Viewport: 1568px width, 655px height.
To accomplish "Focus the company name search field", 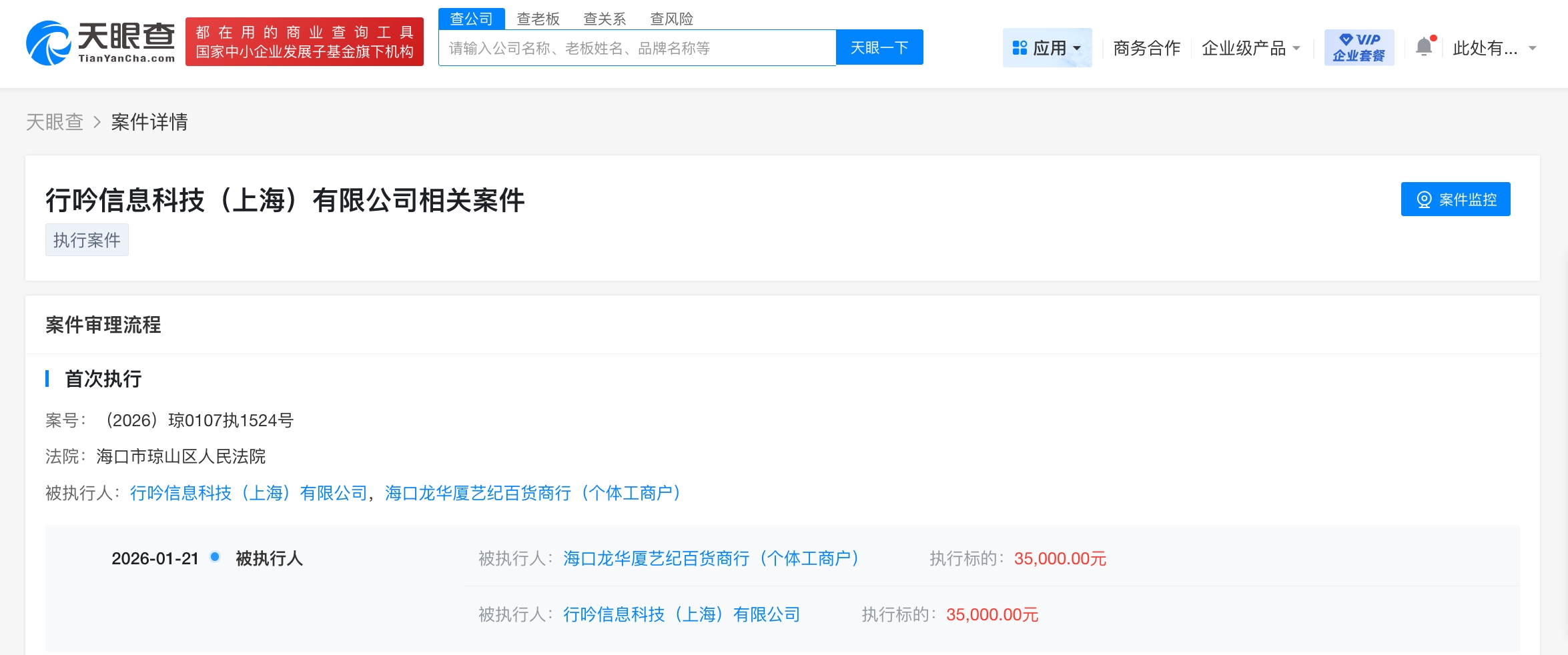I will click(x=637, y=48).
